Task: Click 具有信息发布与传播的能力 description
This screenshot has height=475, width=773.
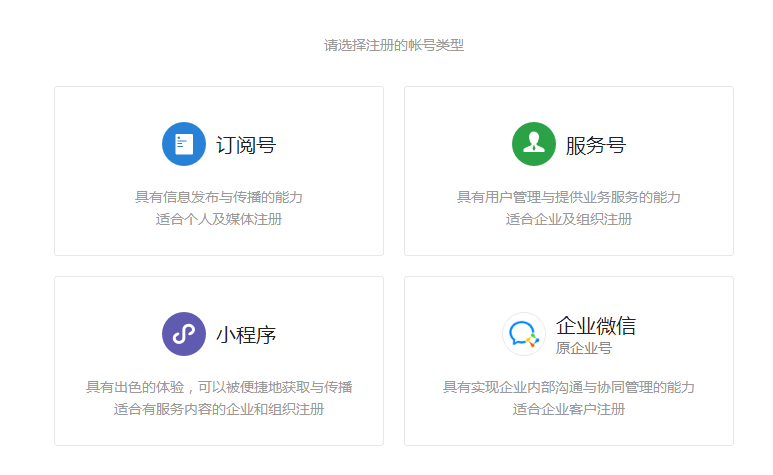Action: pyautogui.click(x=219, y=197)
